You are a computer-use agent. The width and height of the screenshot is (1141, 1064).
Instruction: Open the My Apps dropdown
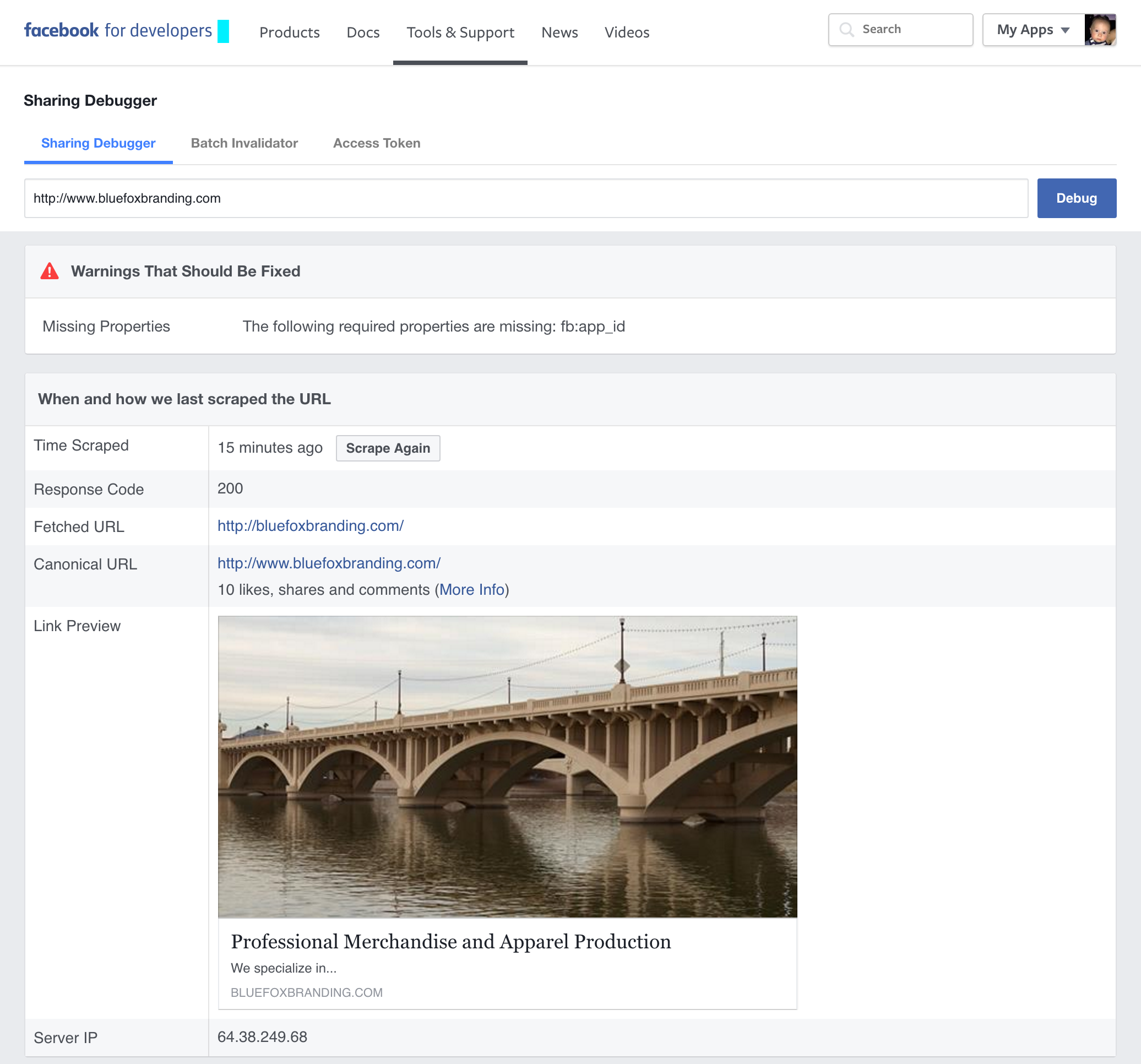(x=1033, y=30)
